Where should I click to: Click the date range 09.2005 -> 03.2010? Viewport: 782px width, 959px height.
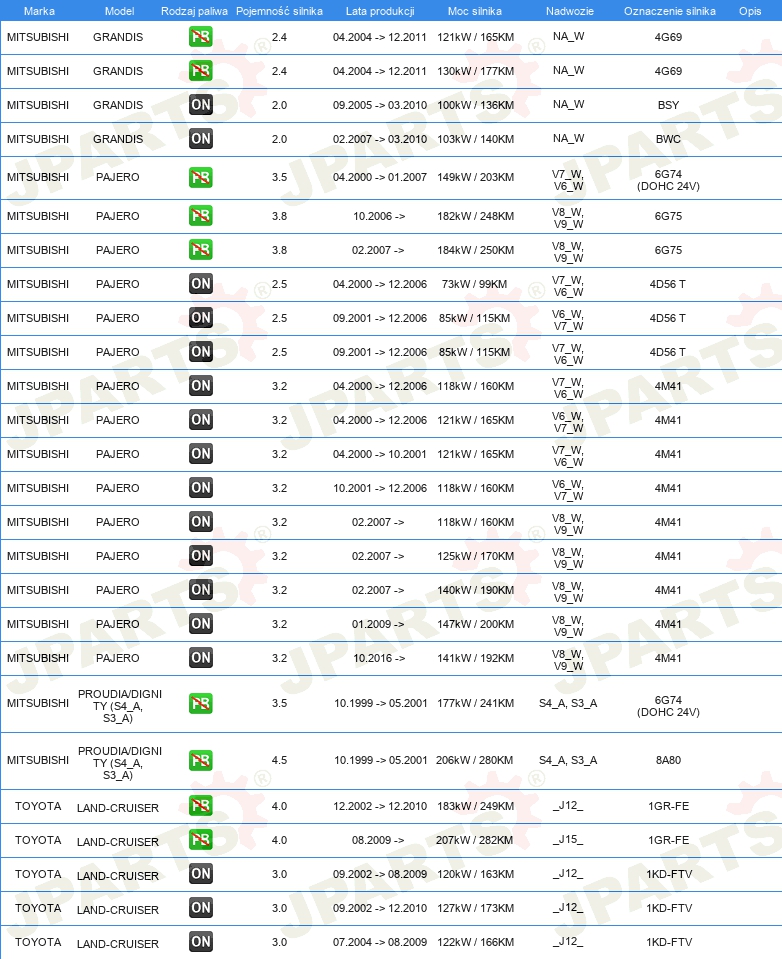(x=380, y=105)
